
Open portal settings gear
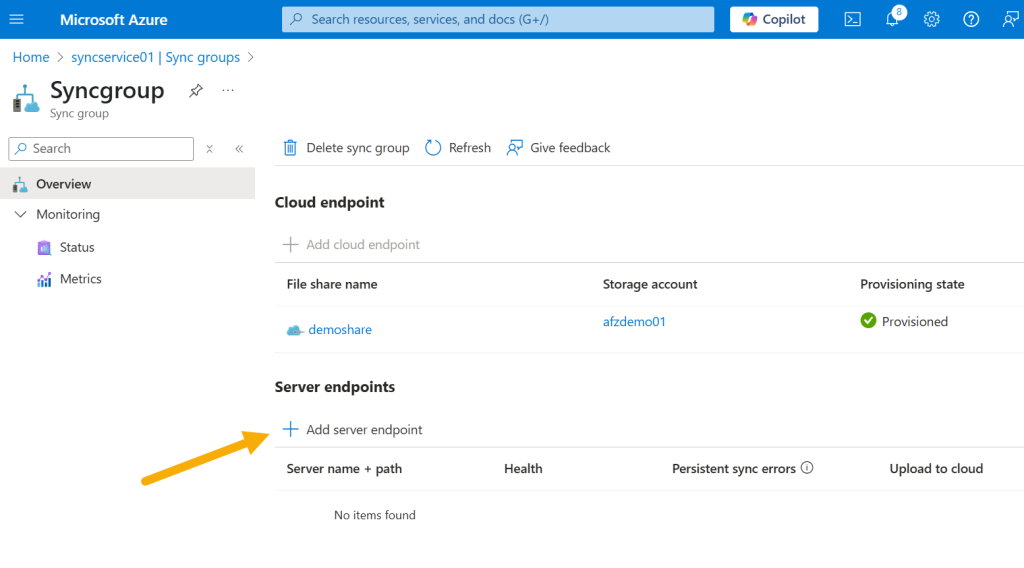931,20
